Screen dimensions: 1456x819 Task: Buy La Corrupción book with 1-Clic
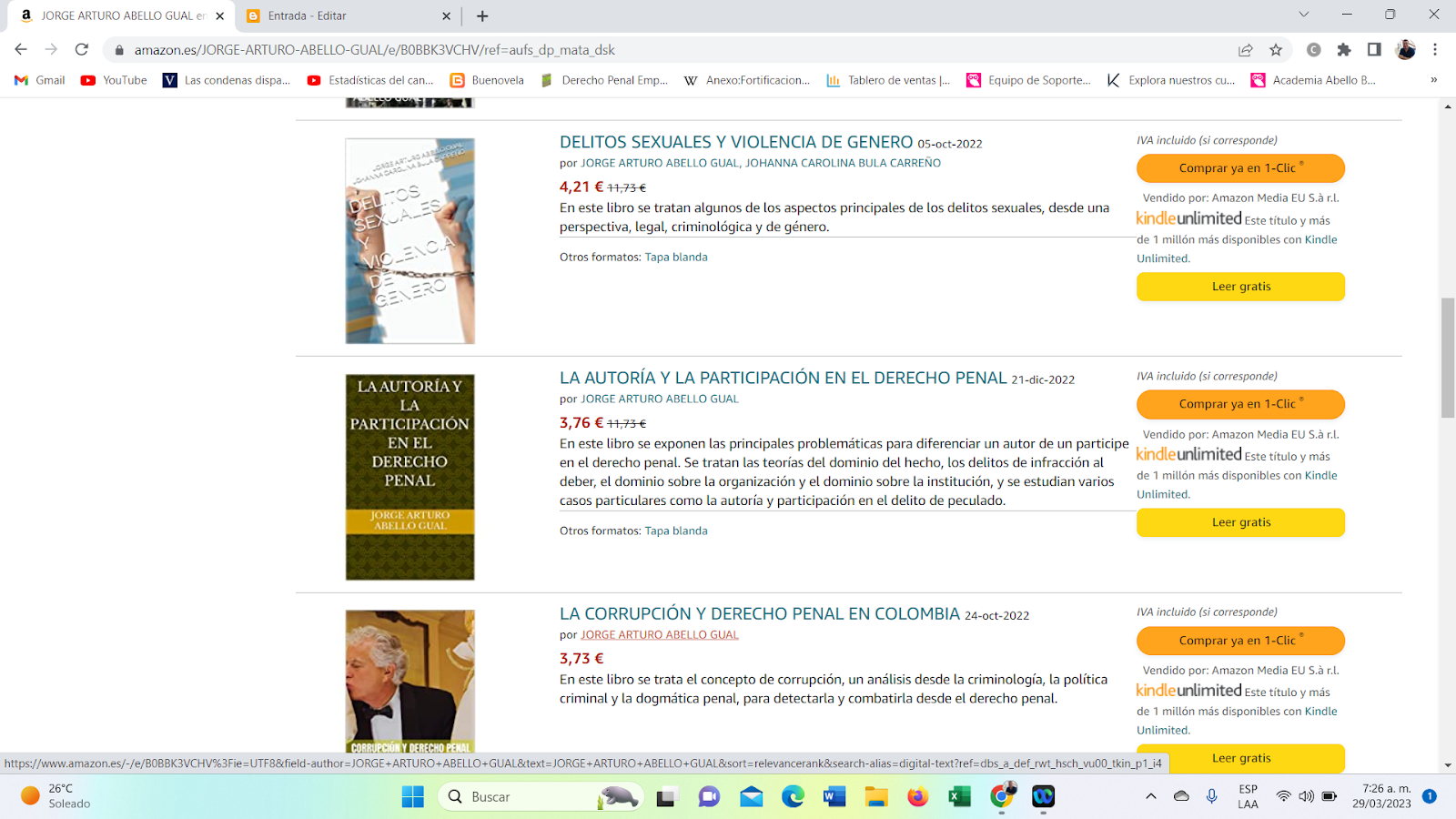(x=1240, y=640)
